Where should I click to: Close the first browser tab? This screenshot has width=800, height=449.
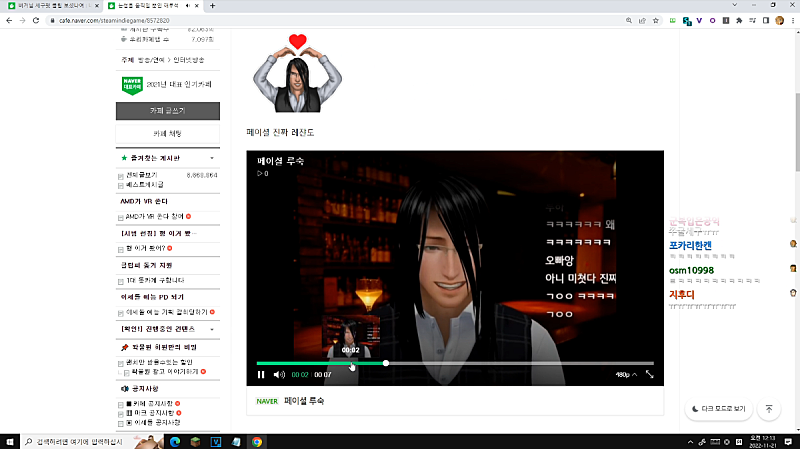coord(96,6)
